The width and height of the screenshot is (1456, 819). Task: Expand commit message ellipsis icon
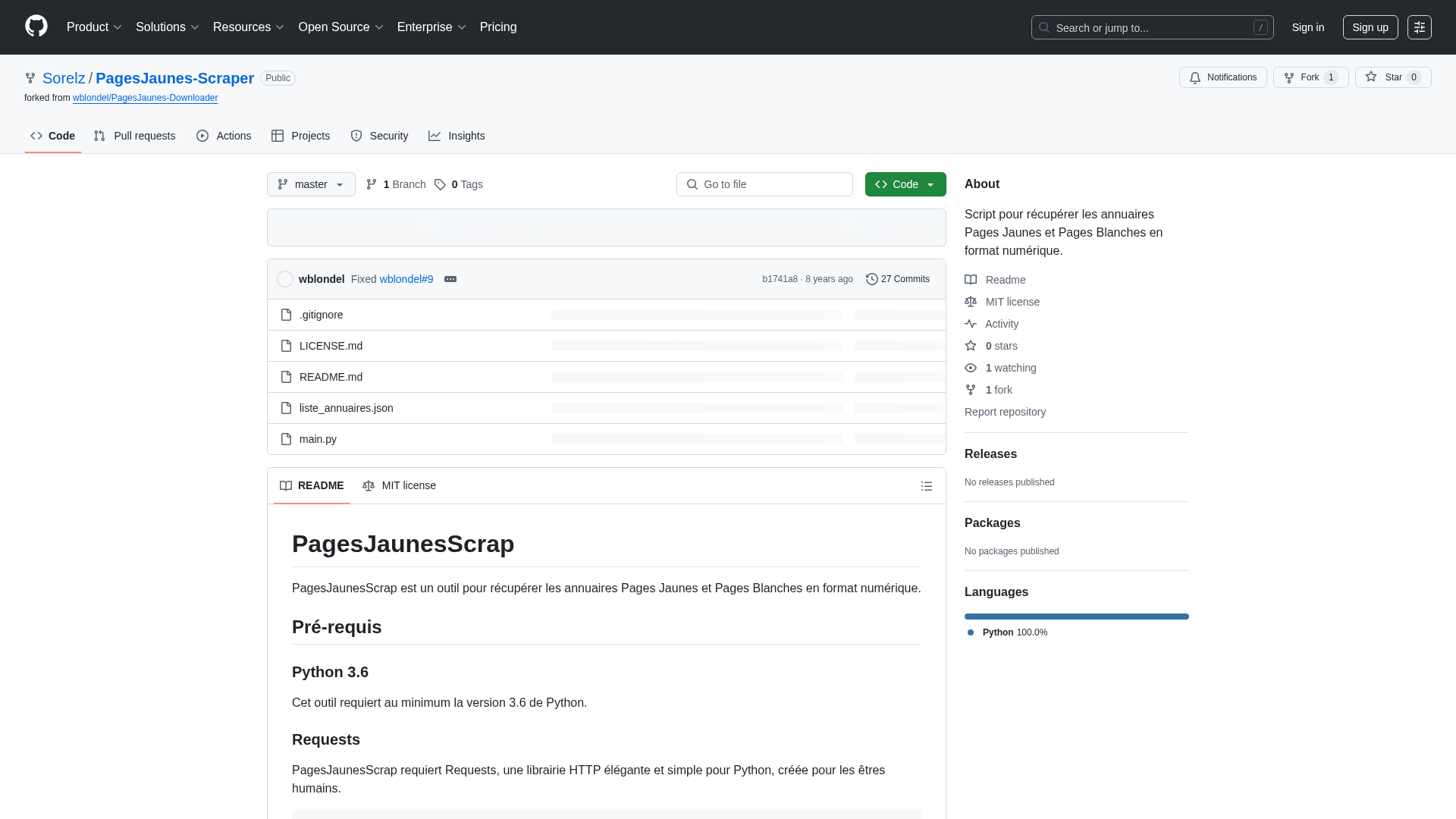[450, 279]
